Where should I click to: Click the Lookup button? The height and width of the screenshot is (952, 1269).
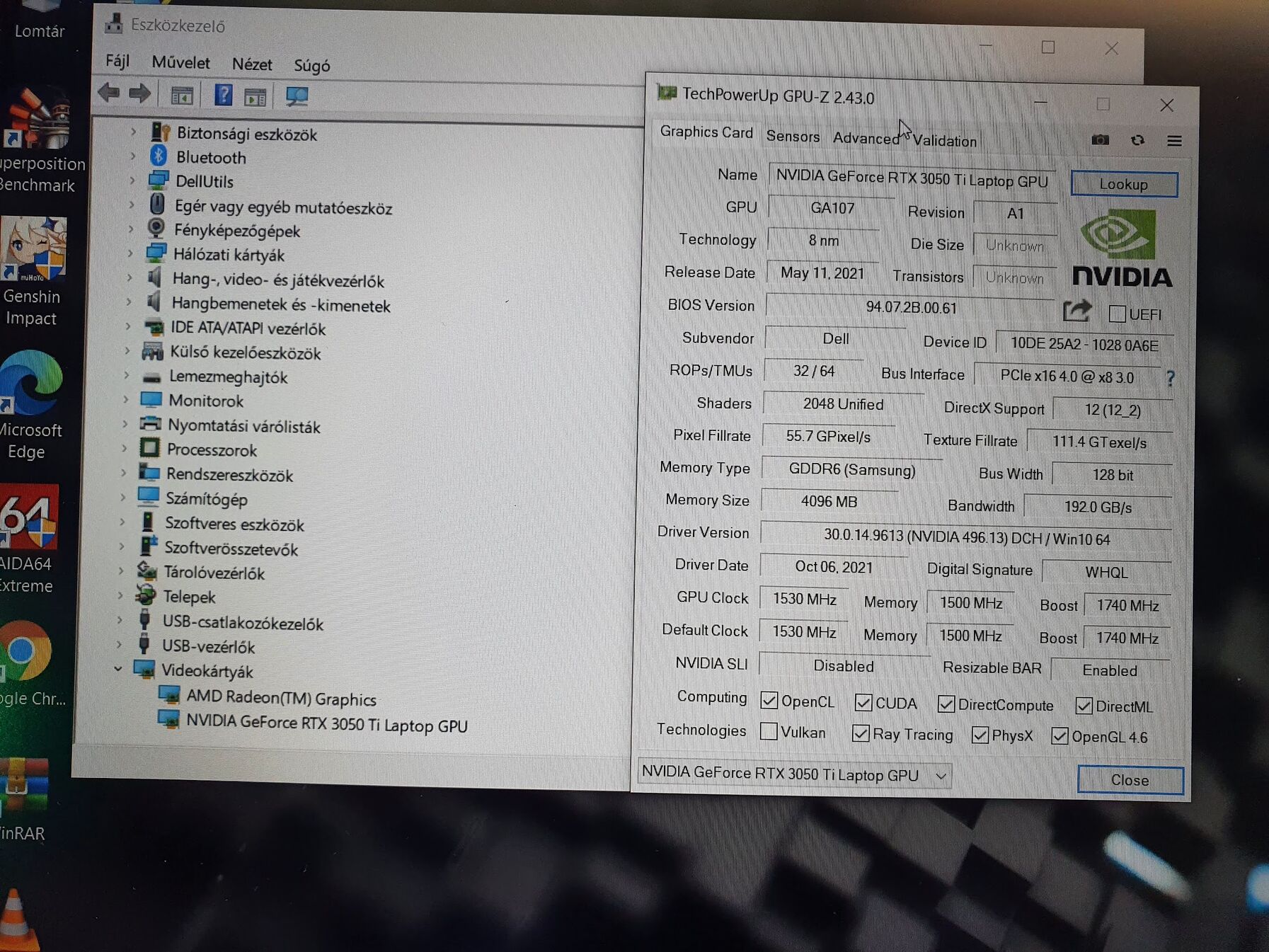[x=1124, y=184]
